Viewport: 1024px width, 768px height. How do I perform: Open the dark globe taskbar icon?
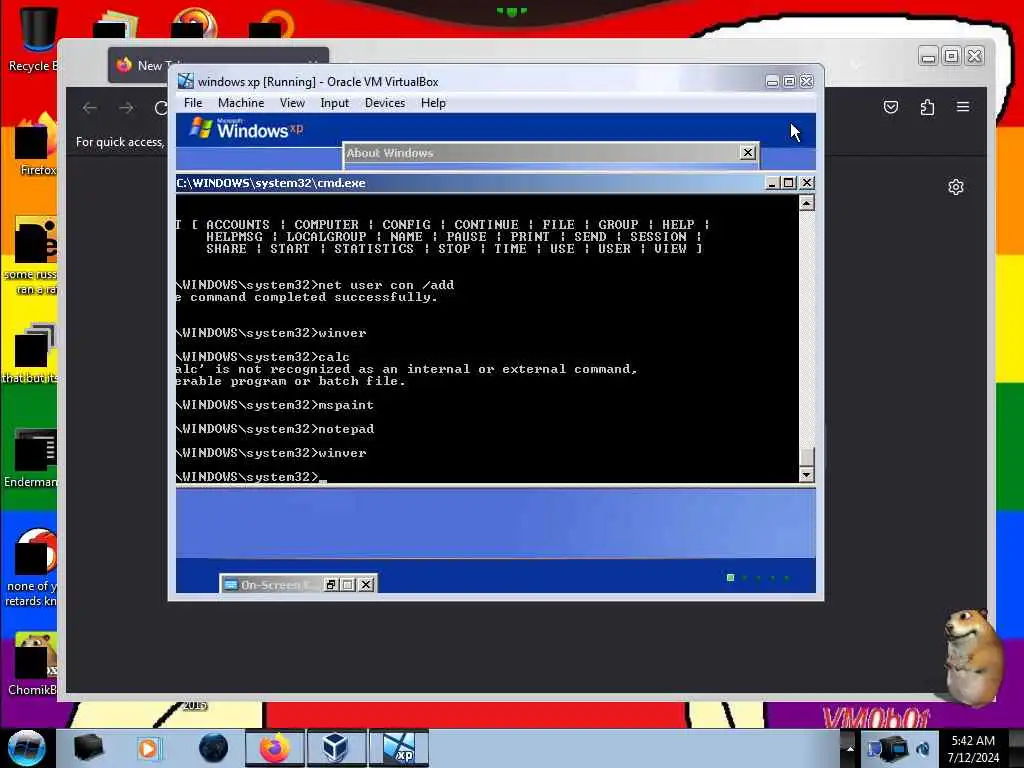[x=214, y=748]
